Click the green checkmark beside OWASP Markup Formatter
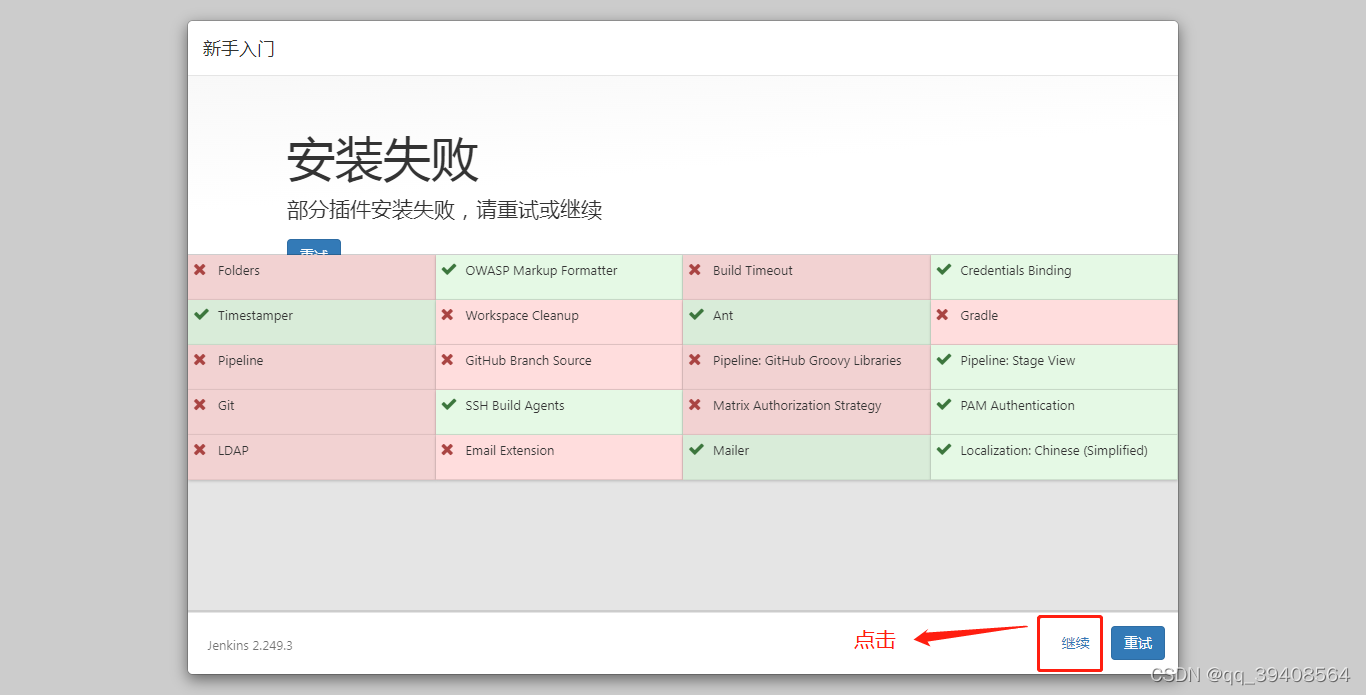The width and height of the screenshot is (1366, 695). click(448, 270)
